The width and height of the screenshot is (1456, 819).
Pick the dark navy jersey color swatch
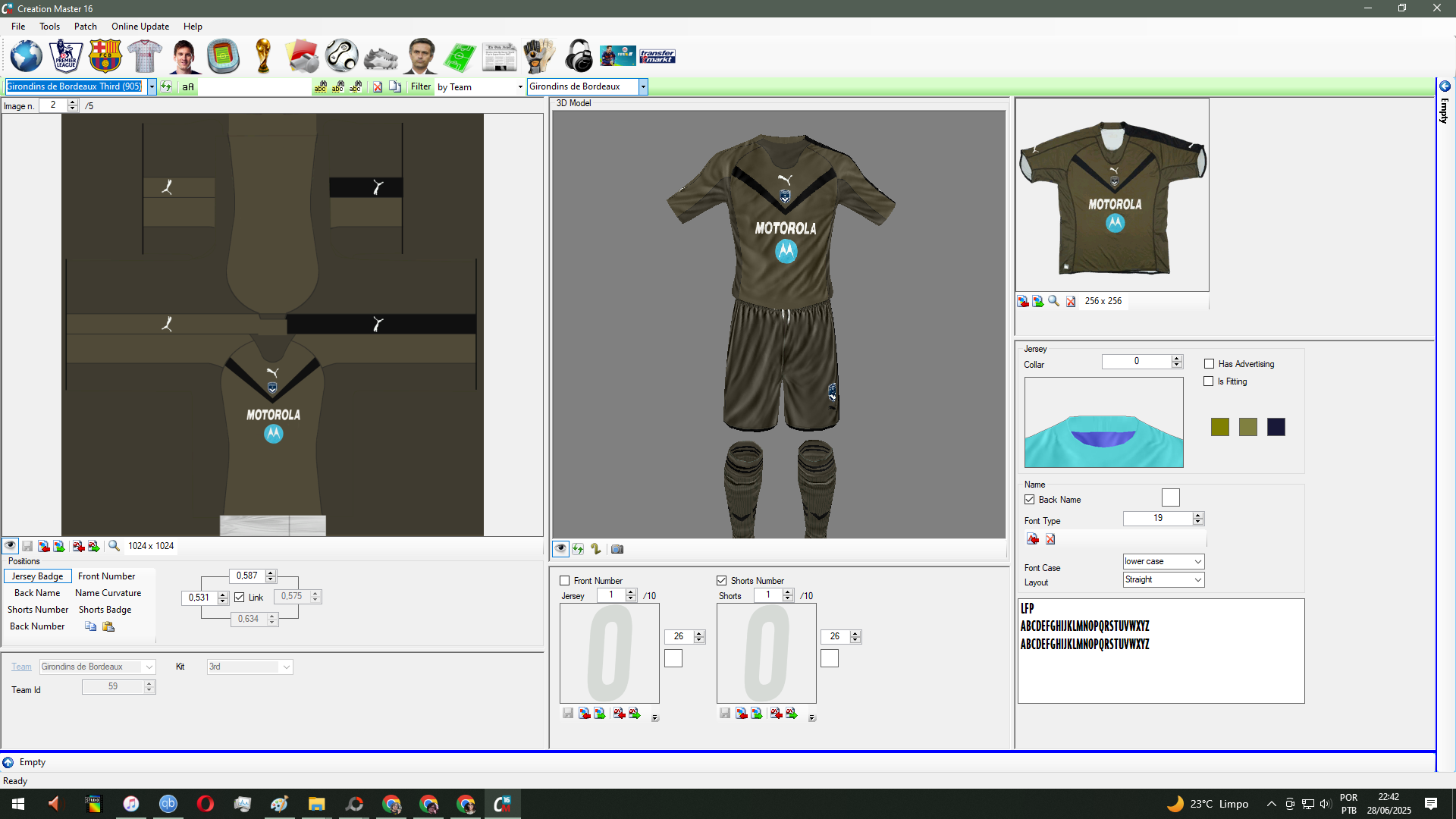tap(1276, 427)
